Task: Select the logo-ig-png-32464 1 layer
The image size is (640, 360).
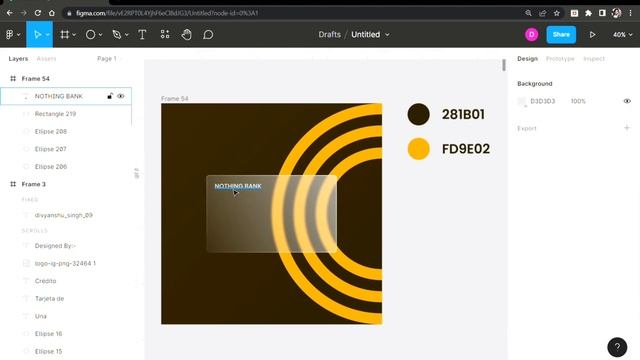Action: (66, 264)
